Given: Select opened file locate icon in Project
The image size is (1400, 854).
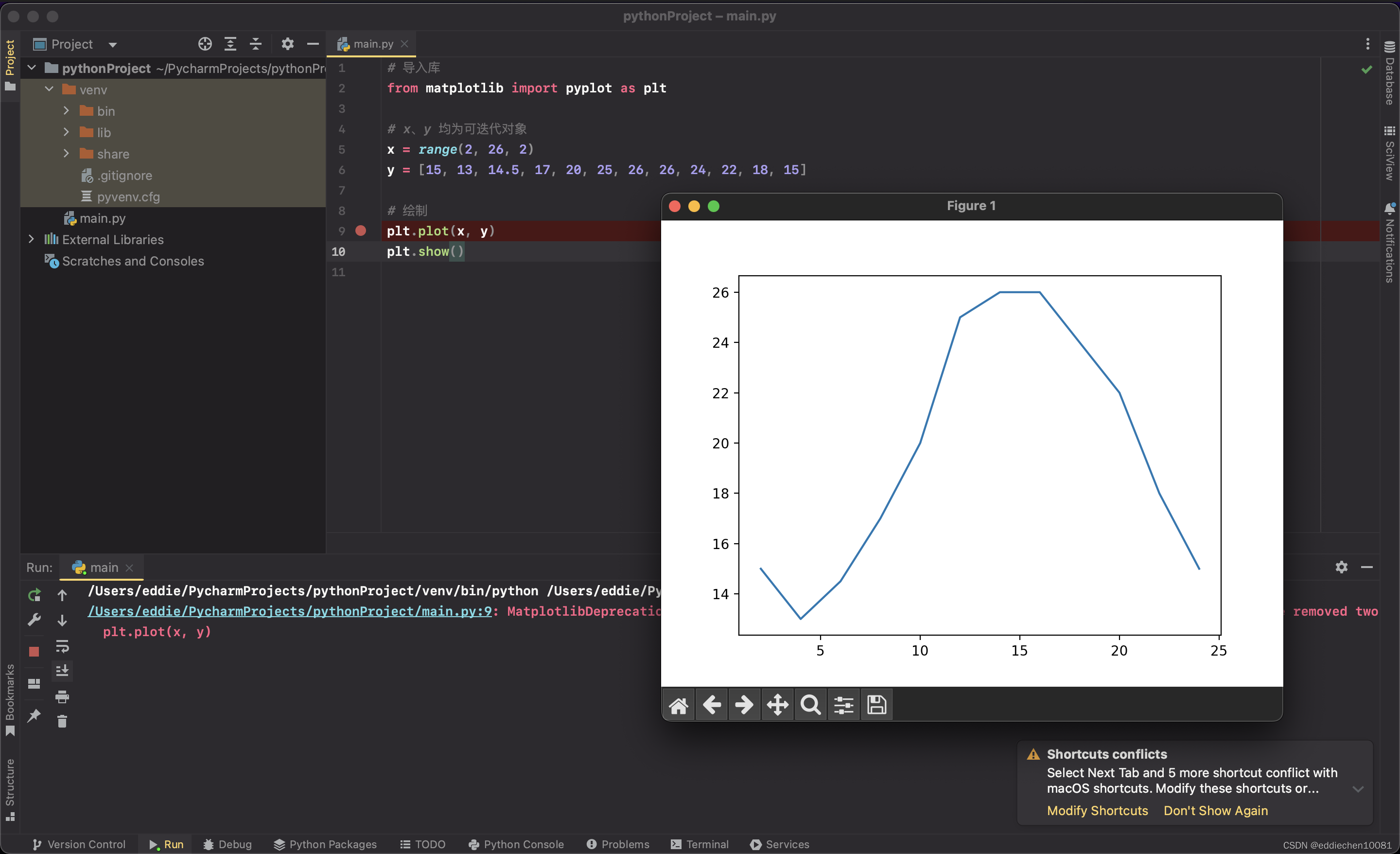Looking at the screenshot, I should click(205, 44).
